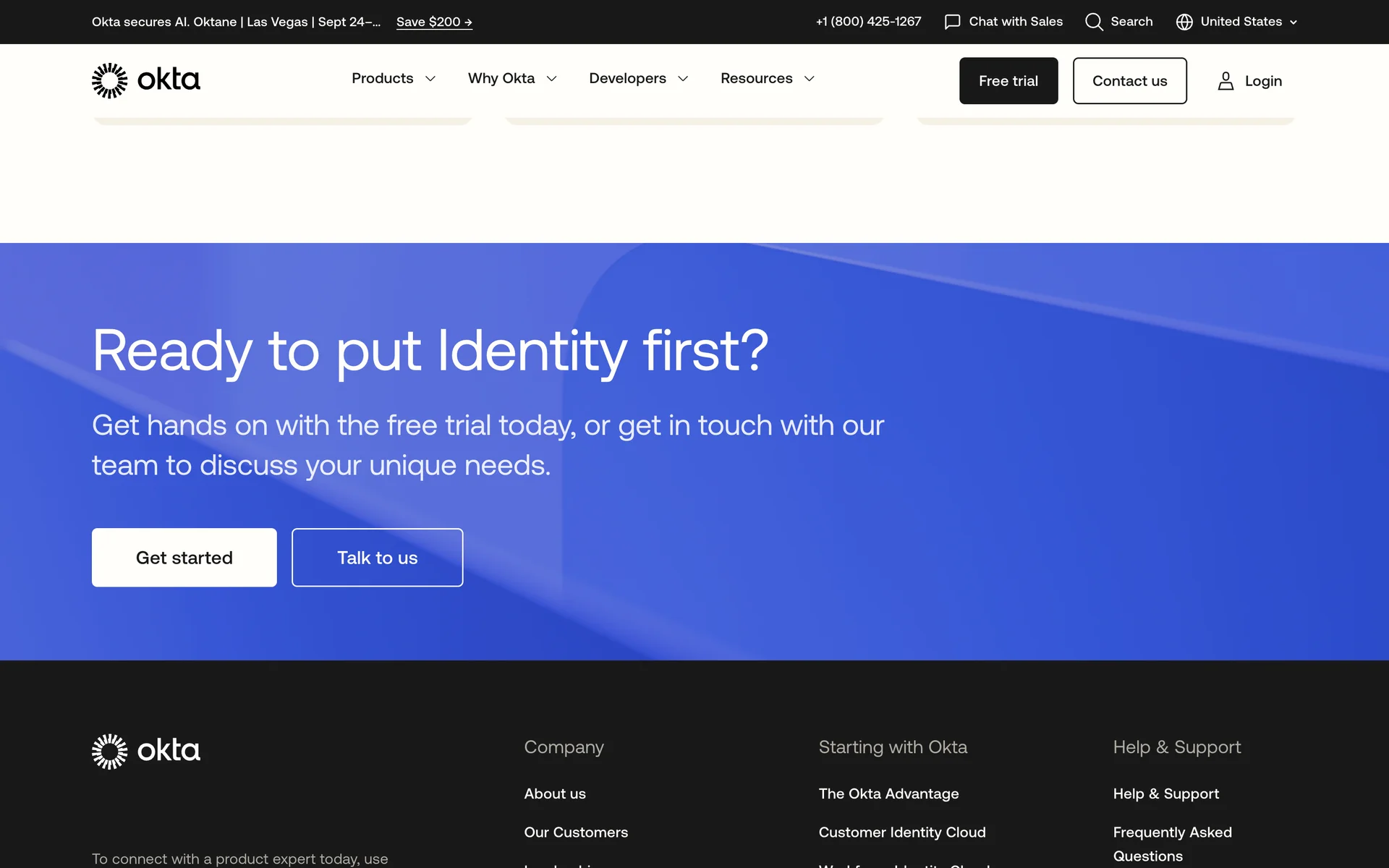Viewport: 1389px width, 868px height.
Task: Click the search magnifier icon
Action: point(1094,22)
